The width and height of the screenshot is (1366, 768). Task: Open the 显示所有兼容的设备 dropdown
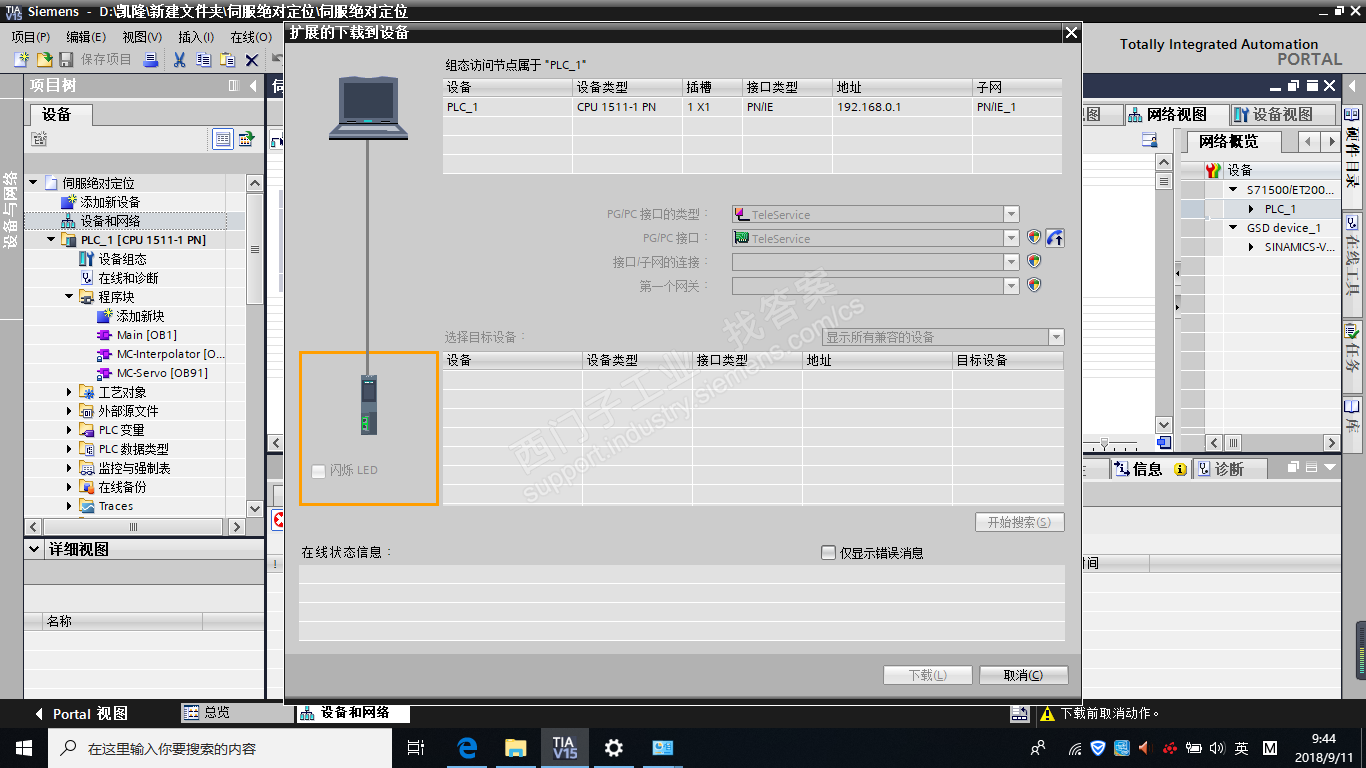(1056, 337)
